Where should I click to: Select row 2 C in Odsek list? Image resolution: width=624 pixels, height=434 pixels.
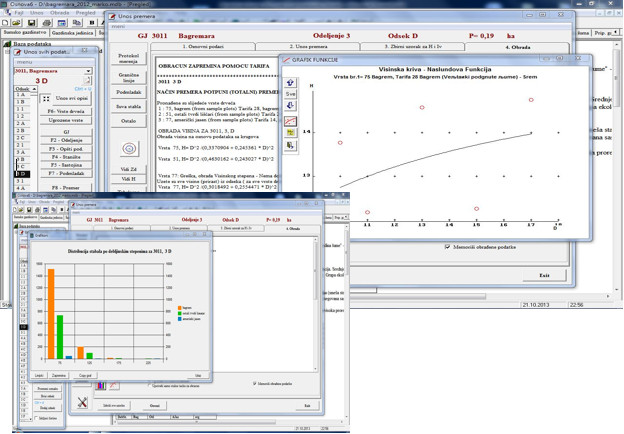pos(22,138)
